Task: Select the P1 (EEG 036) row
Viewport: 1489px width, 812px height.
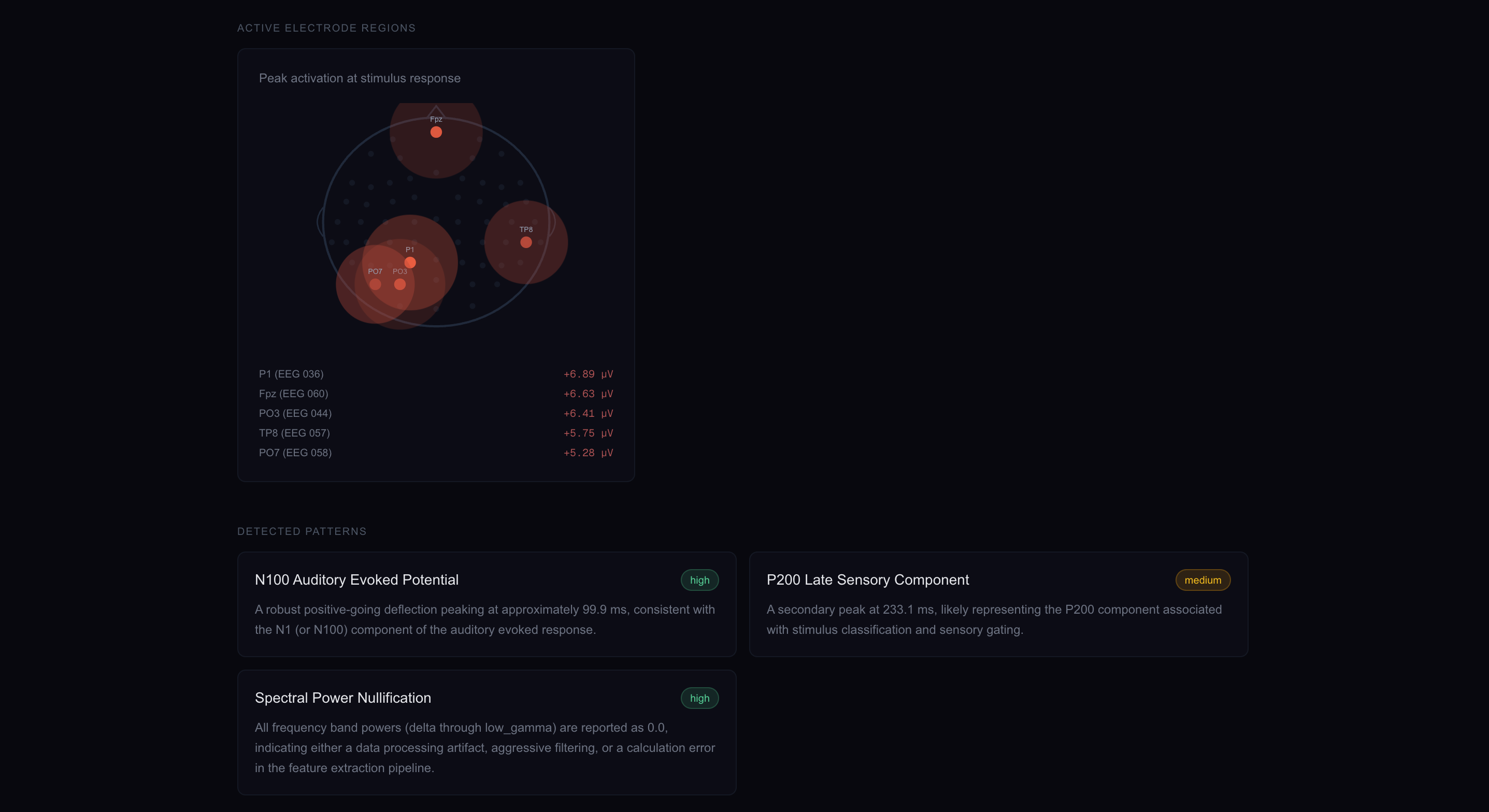Action: click(x=436, y=374)
